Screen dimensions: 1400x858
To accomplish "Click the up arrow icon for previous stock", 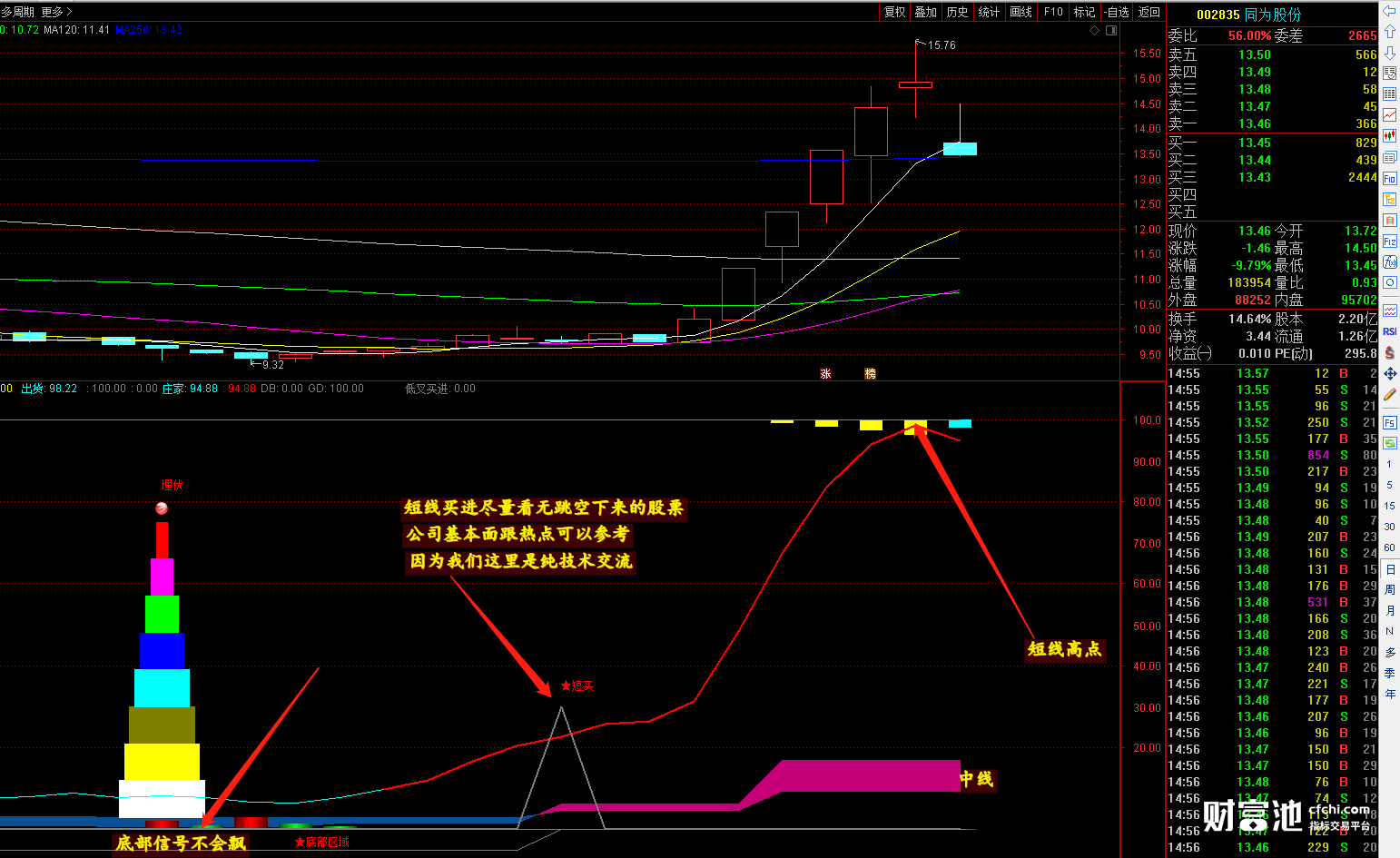I will coord(1389,32).
